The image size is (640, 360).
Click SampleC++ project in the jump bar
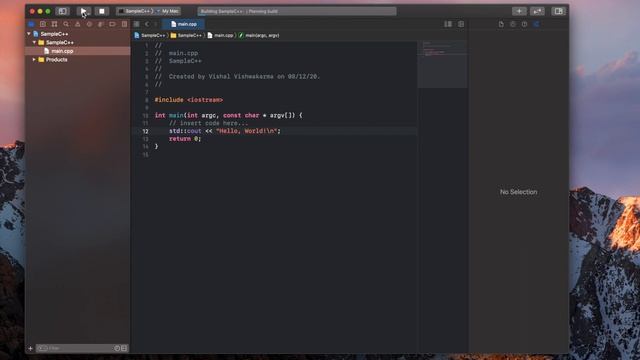click(150, 36)
